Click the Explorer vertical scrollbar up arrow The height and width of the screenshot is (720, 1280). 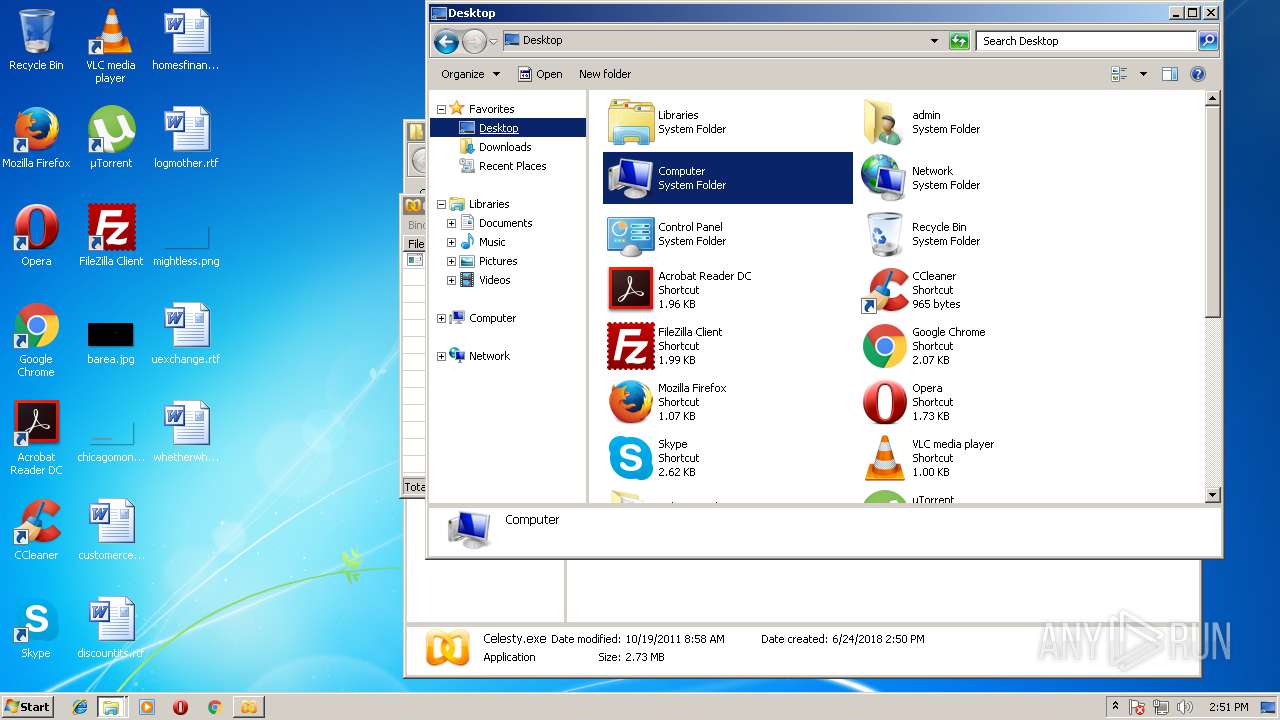pyautogui.click(x=1213, y=99)
